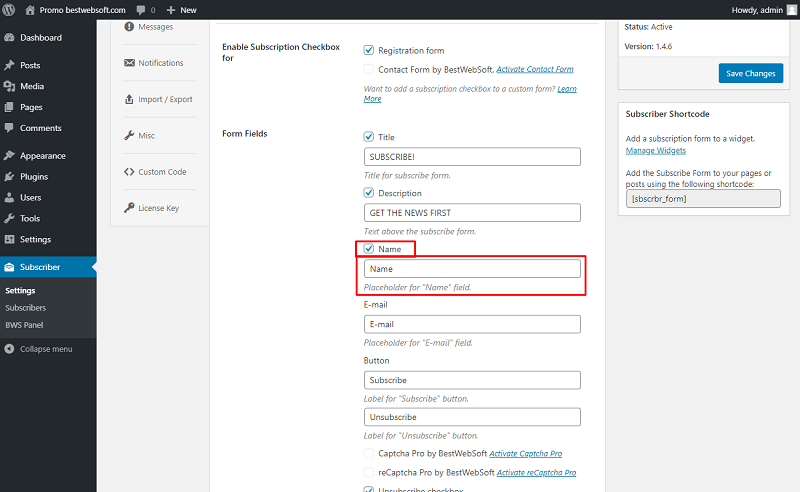Click the GET THE NEWS FIRST description field
This screenshot has width=800, height=492.
pos(472,212)
